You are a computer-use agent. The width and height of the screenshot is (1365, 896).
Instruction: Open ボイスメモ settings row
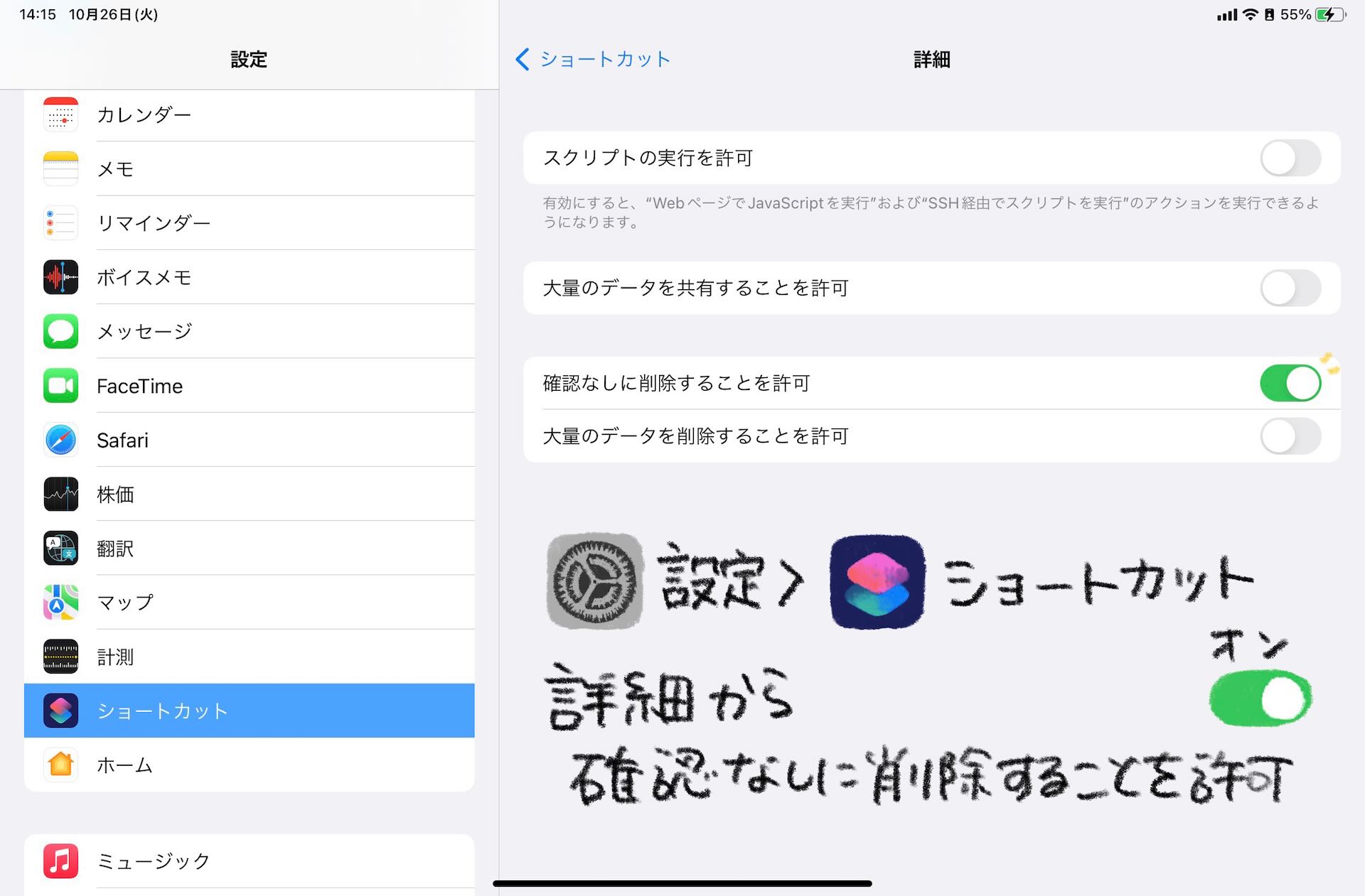pos(249,277)
